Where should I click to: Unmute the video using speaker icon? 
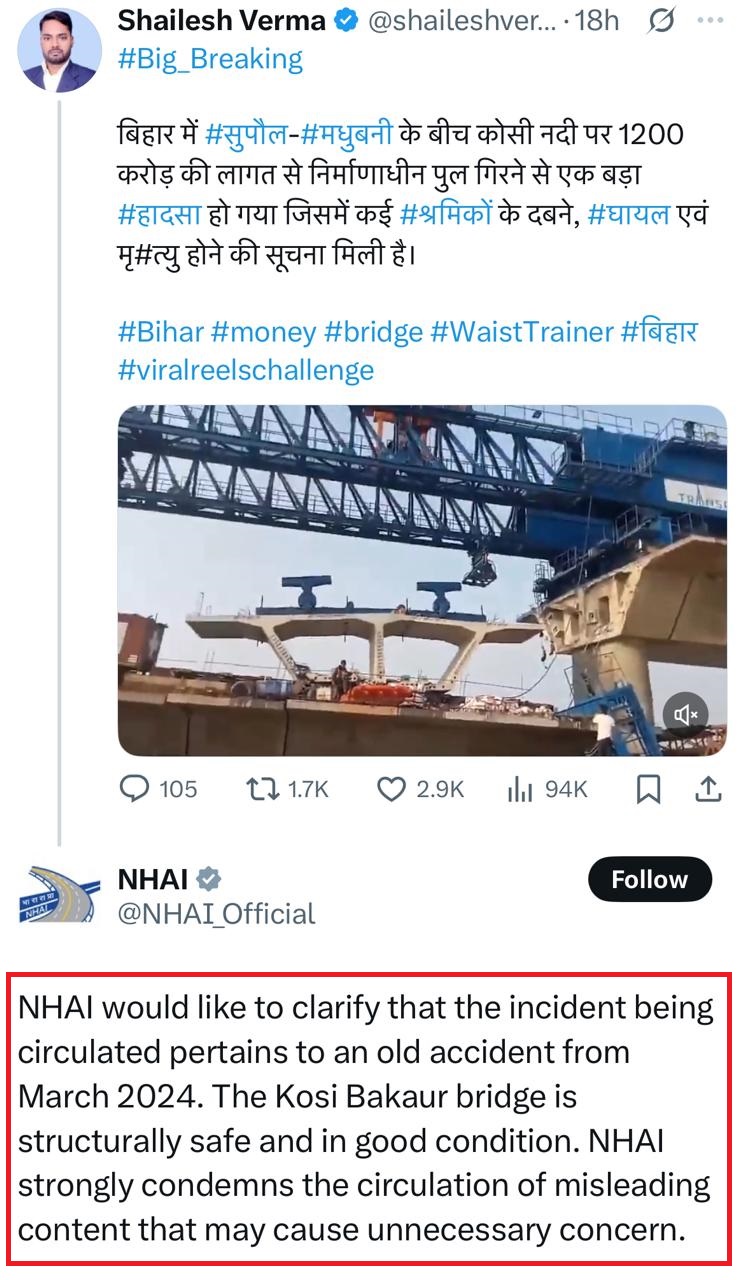pos(686,715)
